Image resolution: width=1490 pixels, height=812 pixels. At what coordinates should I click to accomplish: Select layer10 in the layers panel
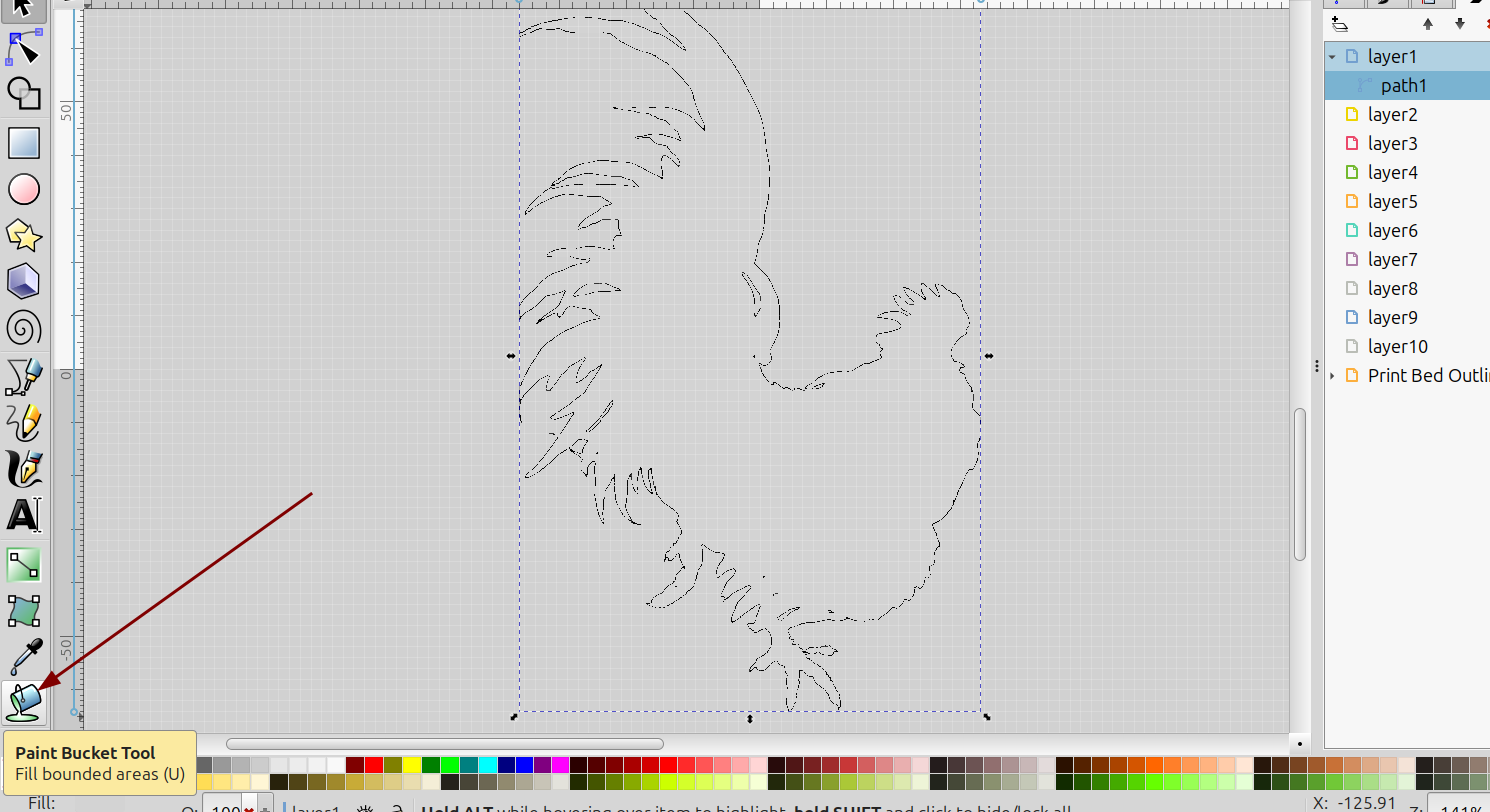click(1397, 347)
